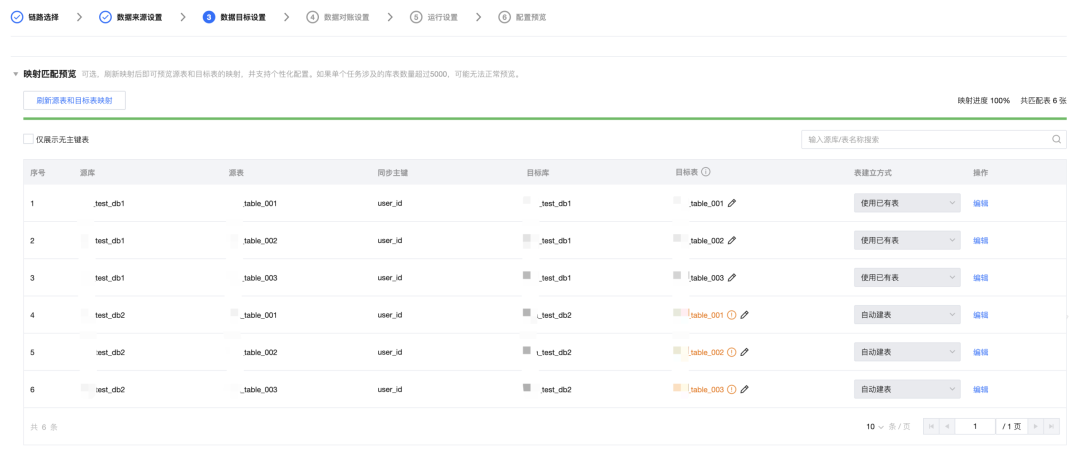Click orange target table name in row 6
Screen dimensions: 1080x450
[707, 389]
